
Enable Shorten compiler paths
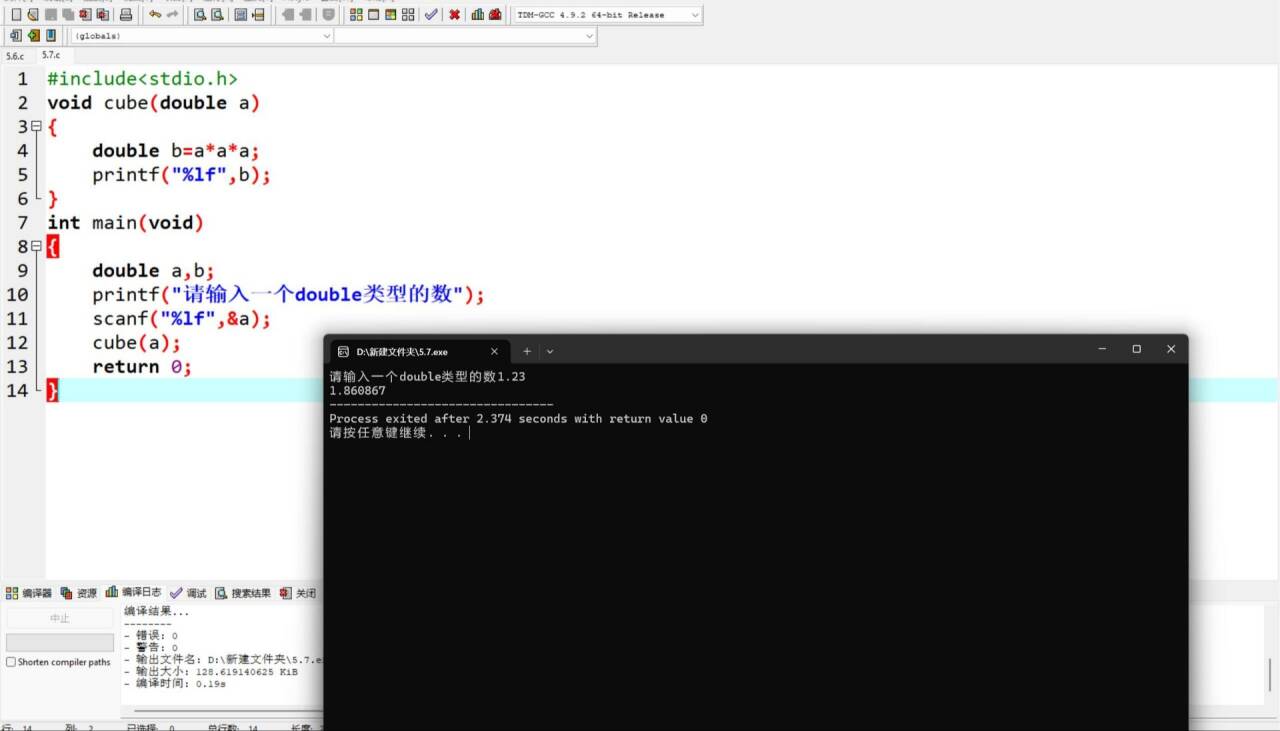point(10,662)
